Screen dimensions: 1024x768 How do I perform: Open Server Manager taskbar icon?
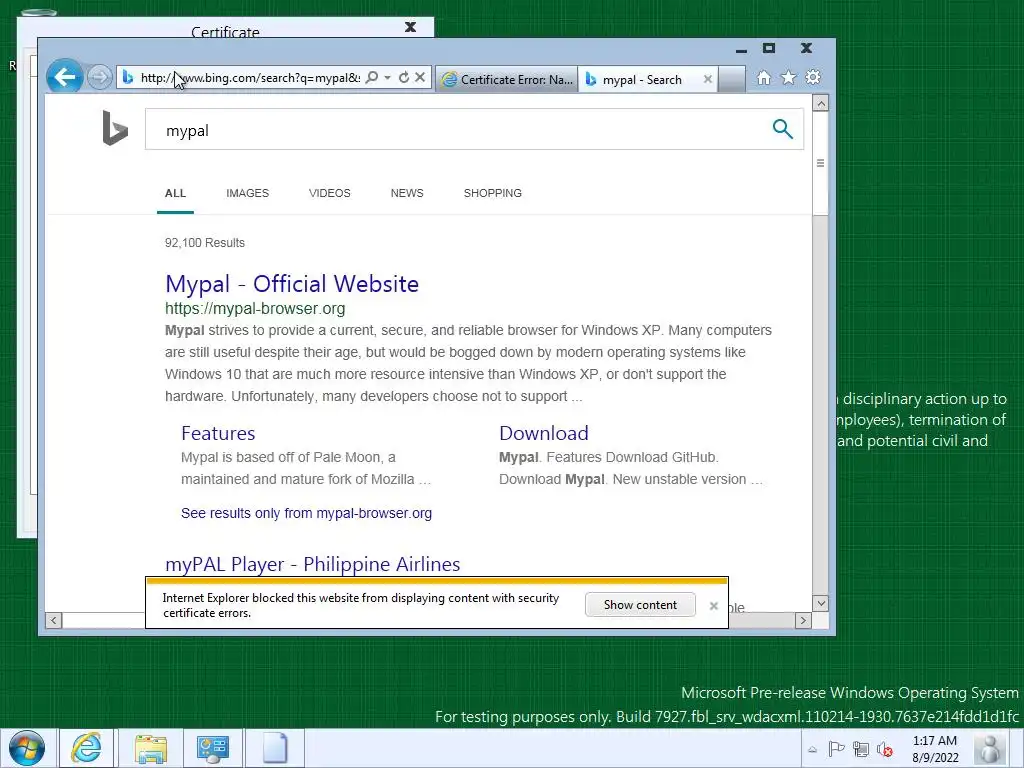pyautogui.click(x=213, y=748)
